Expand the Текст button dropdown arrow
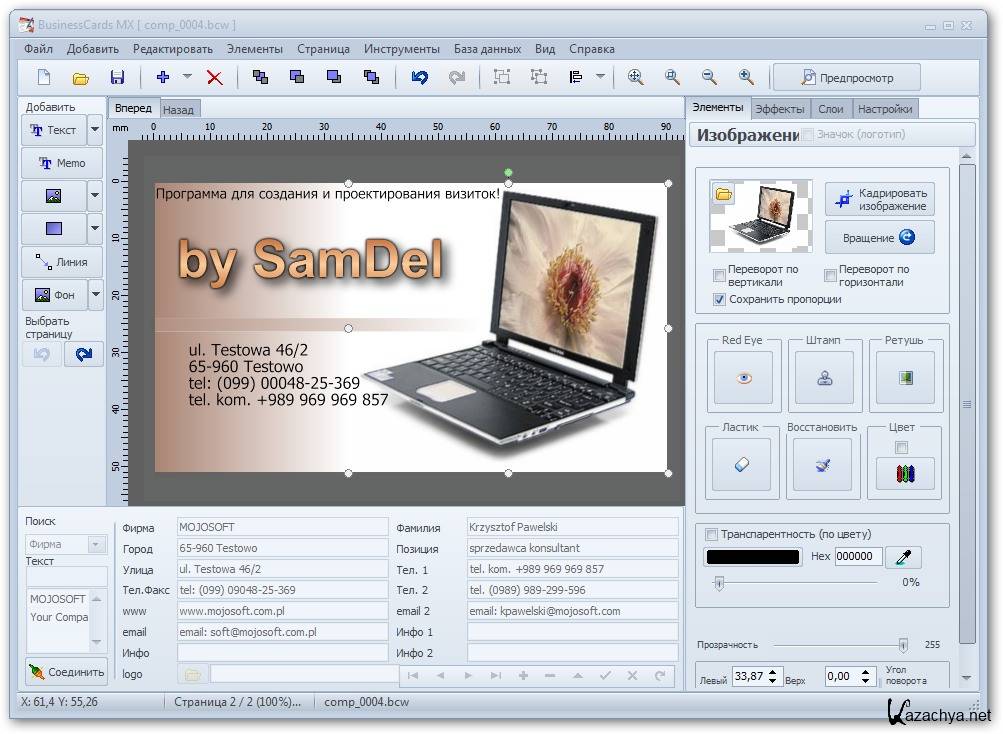Screen dimensions: 1003x734 click(x=95, y=130)
